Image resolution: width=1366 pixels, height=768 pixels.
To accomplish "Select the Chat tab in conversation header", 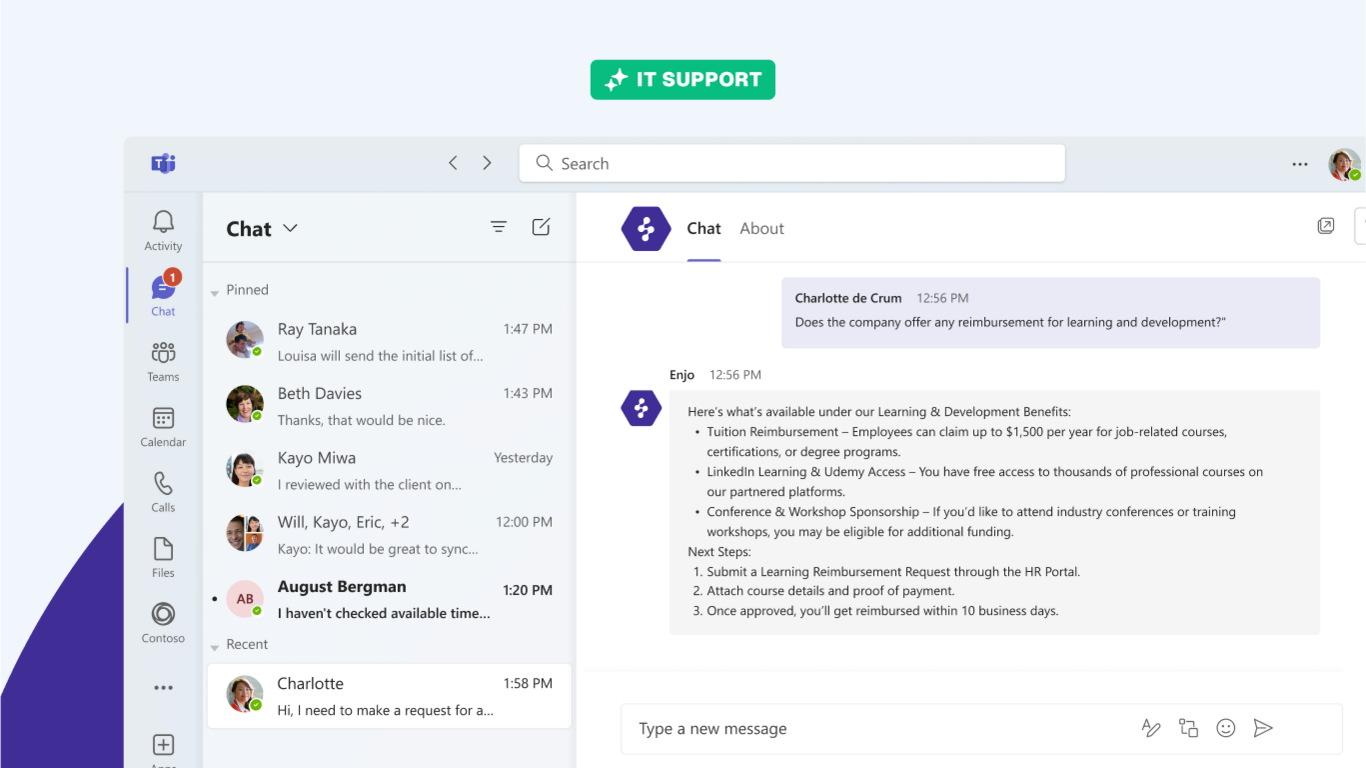I will (x=703, y=228).
